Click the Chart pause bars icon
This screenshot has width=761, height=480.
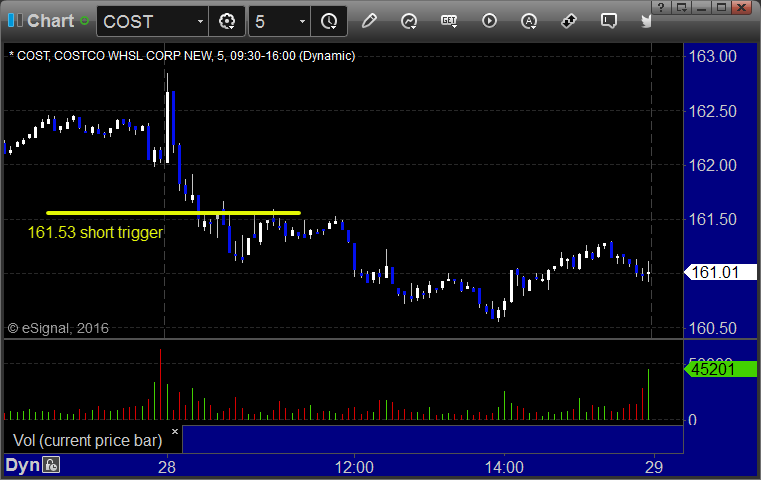click(15, 21)
